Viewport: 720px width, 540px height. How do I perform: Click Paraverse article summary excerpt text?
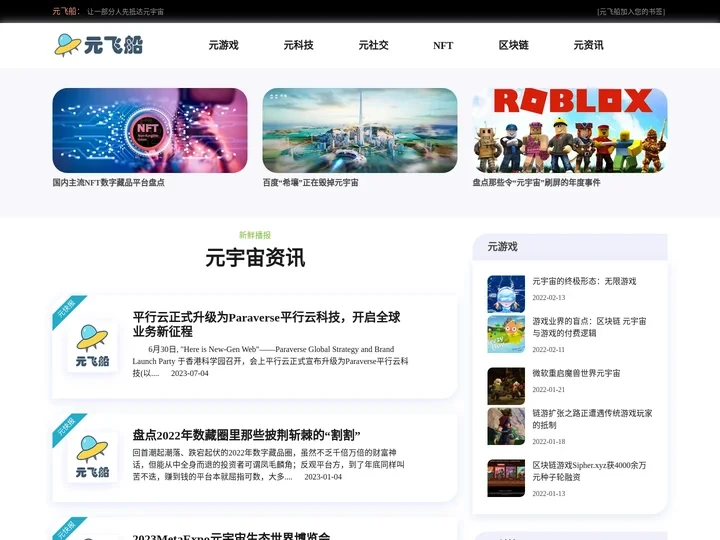[270, 361]
